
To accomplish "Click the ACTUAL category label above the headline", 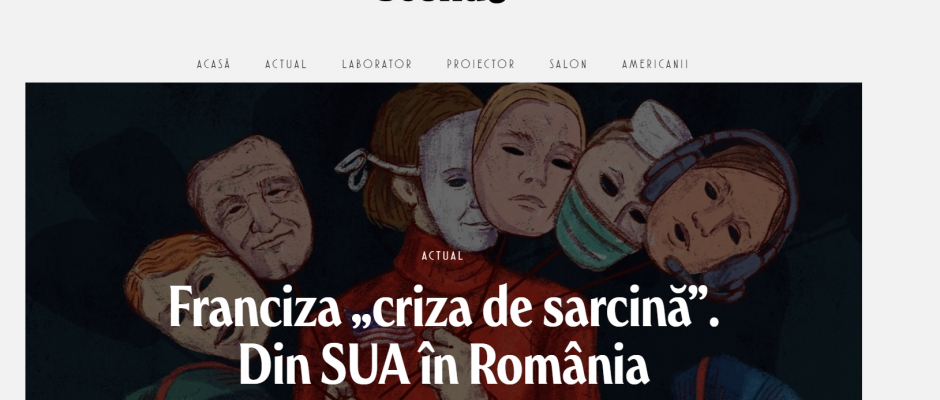I will pos(442,256).
